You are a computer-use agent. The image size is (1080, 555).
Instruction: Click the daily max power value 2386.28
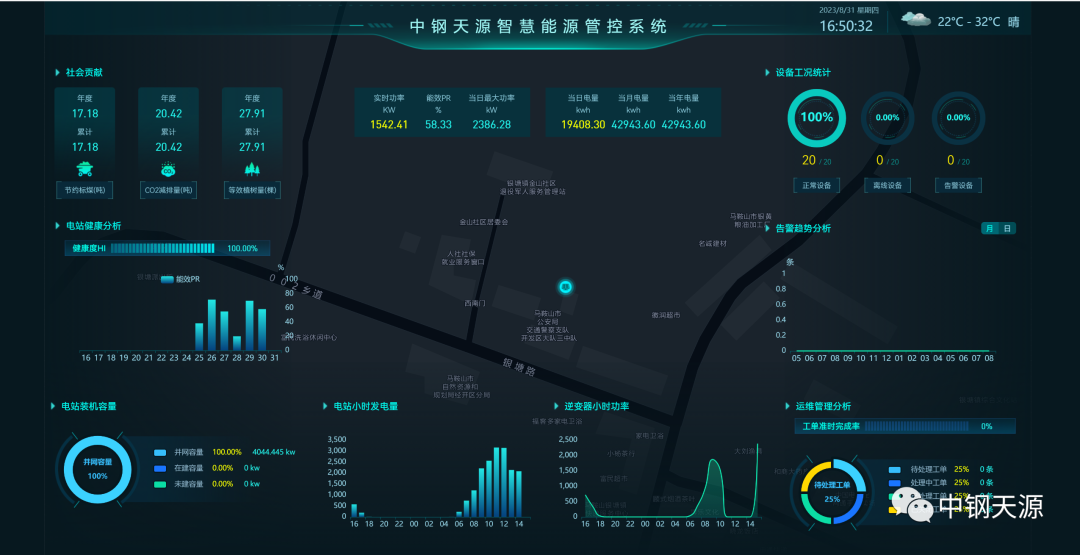(x=491, y=125)
